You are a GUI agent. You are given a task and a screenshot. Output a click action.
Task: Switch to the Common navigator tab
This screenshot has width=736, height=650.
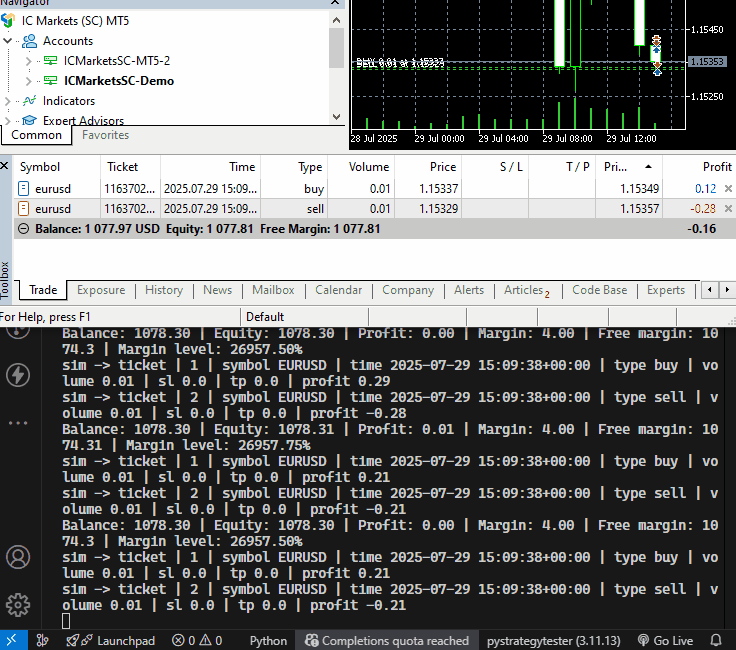tap(37, 135)
